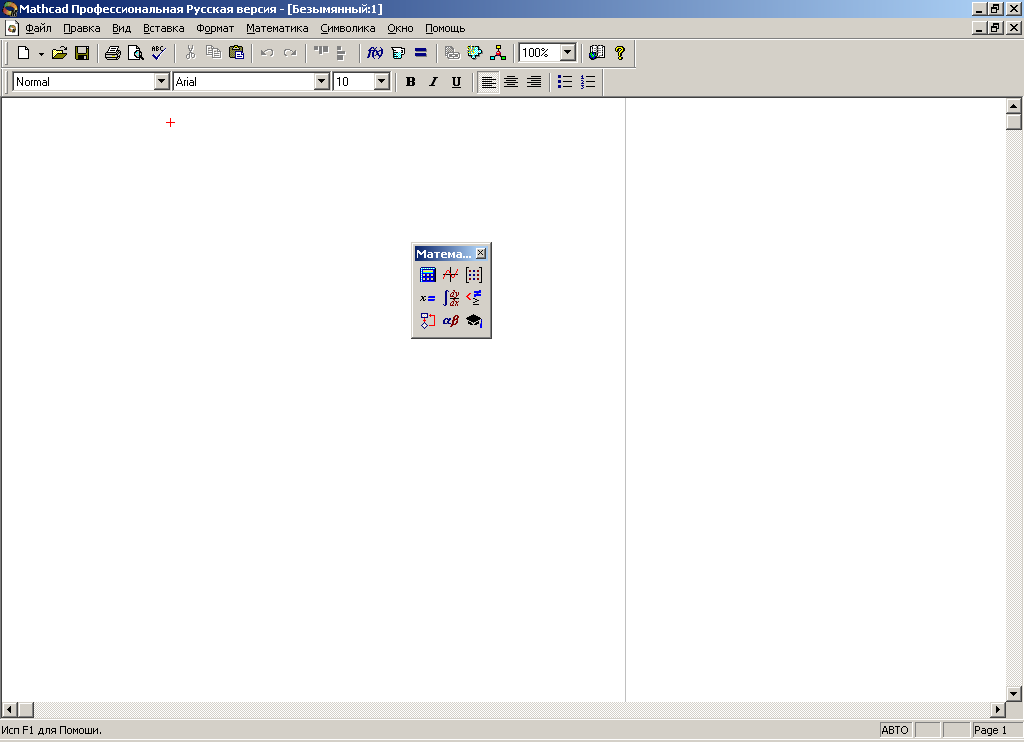Toggle bold formatting

click(410, 82)
